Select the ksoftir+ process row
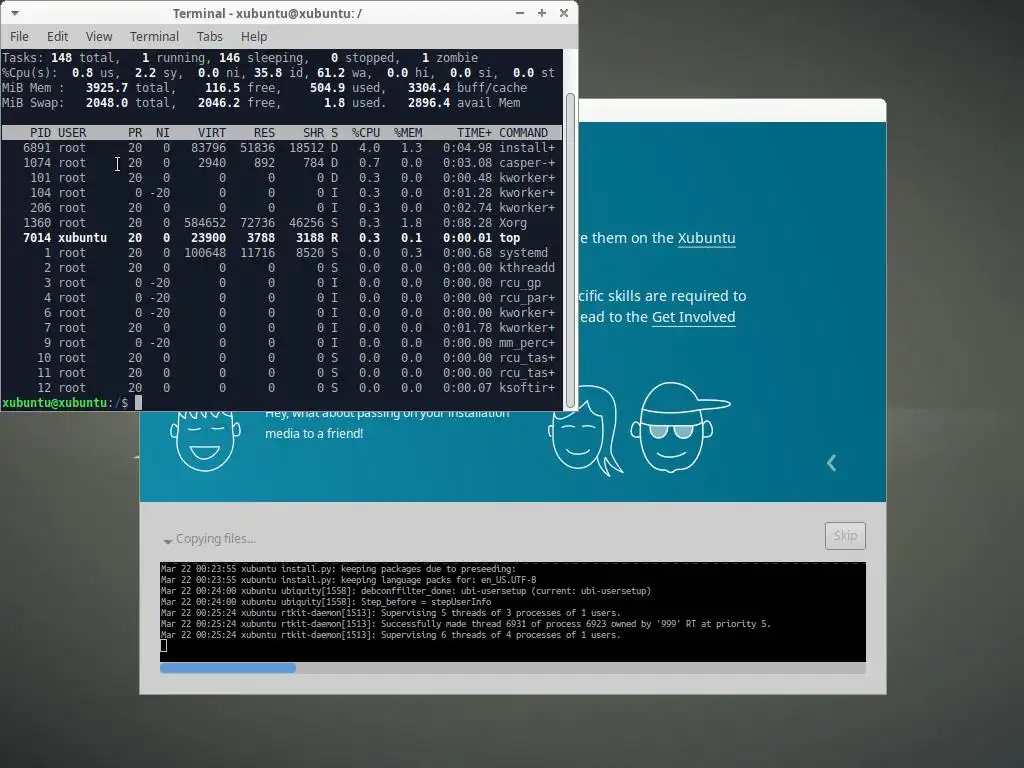The width and height of the screenshot is (1024, 768). click(x=281, y=388)
